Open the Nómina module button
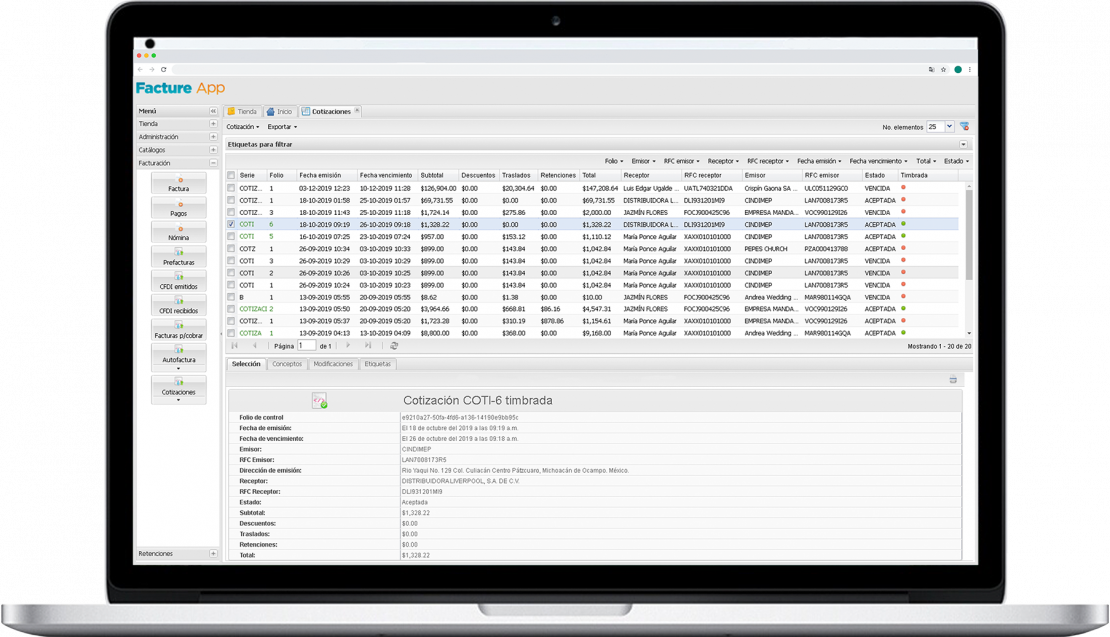Image resolution: width=1110 pixels, height=637 pixels. pos(178,233)
